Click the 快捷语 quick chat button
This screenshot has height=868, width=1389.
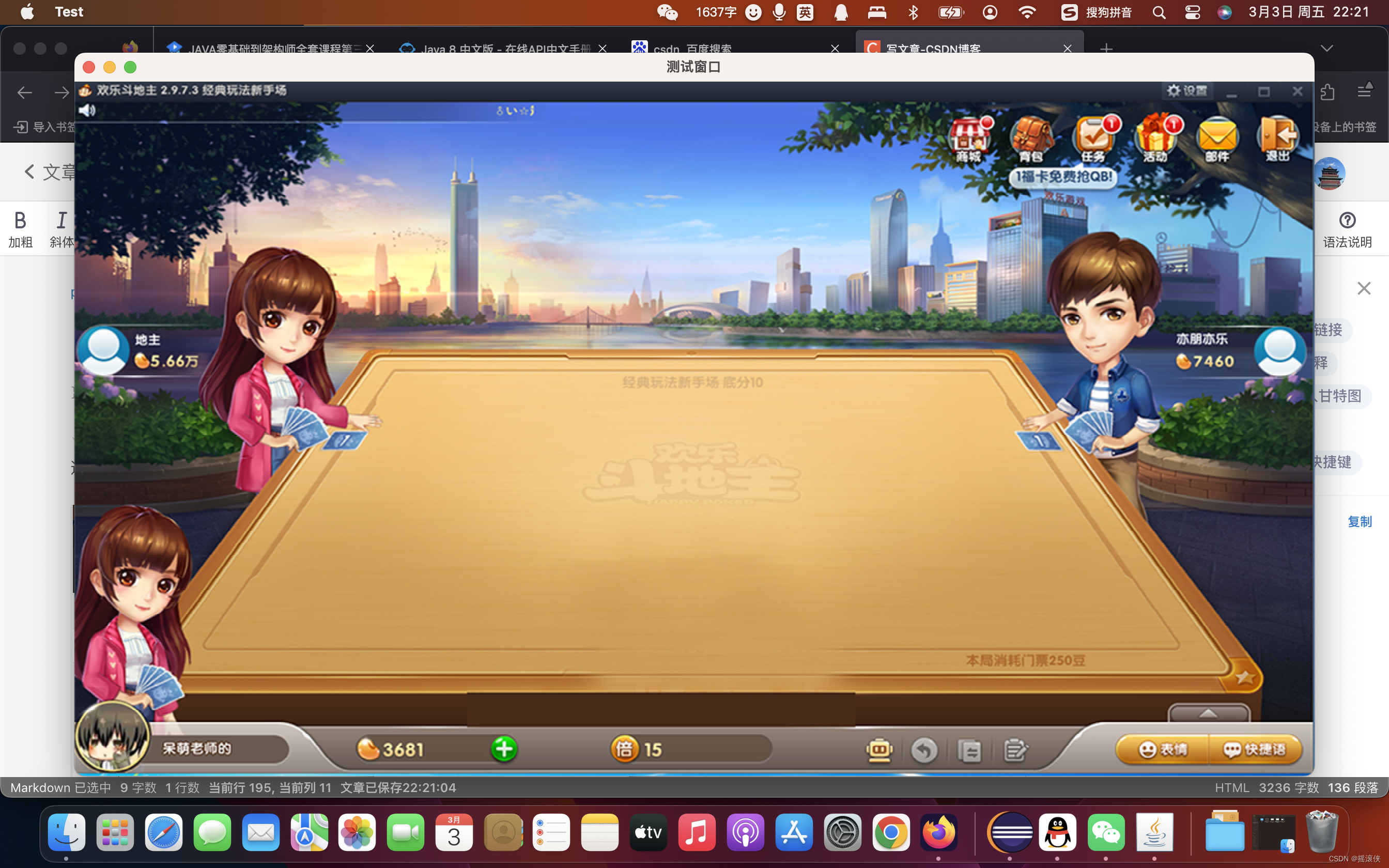point(1255,750)
